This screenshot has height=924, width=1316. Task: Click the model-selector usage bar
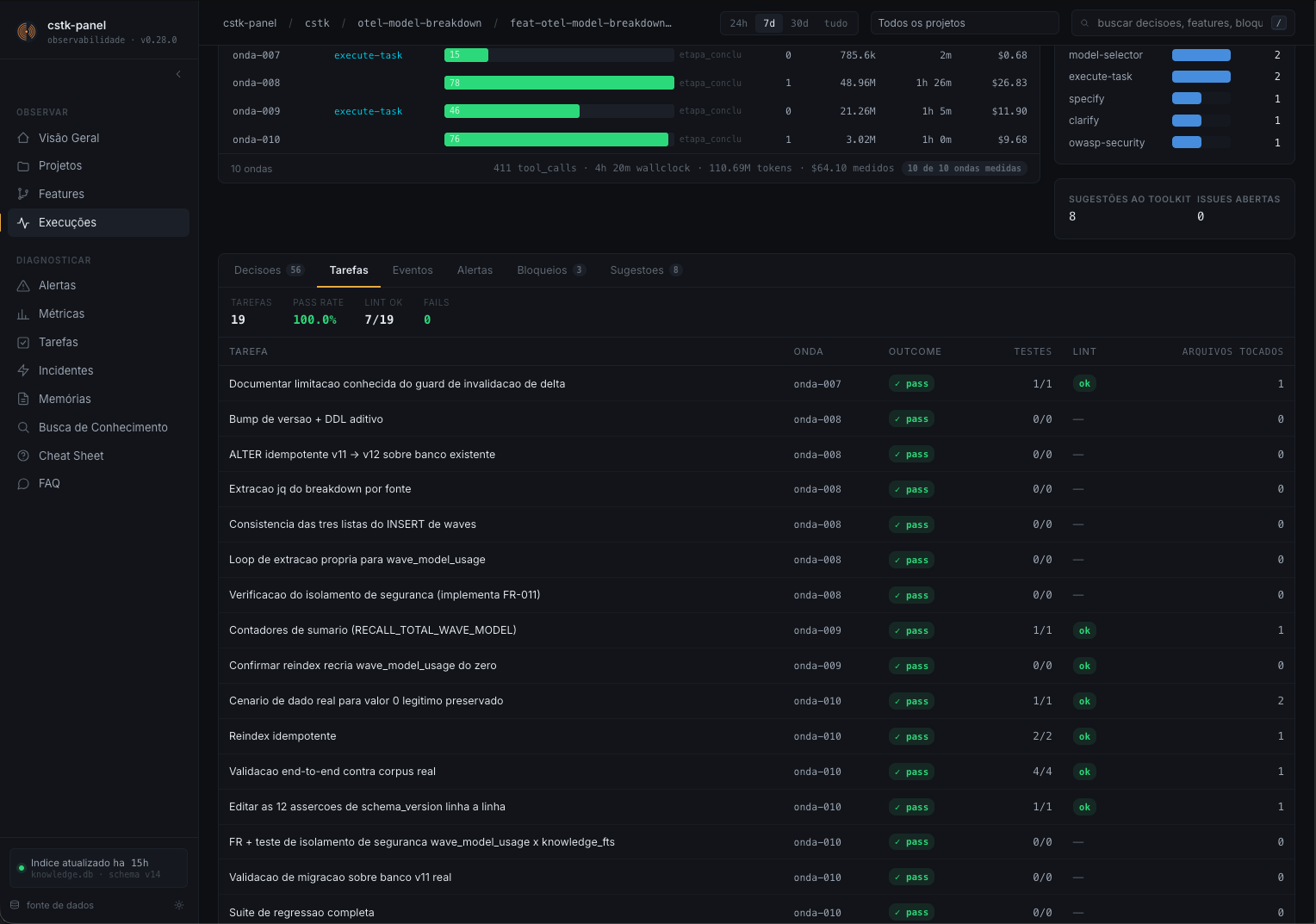[x=1201, y=55]
